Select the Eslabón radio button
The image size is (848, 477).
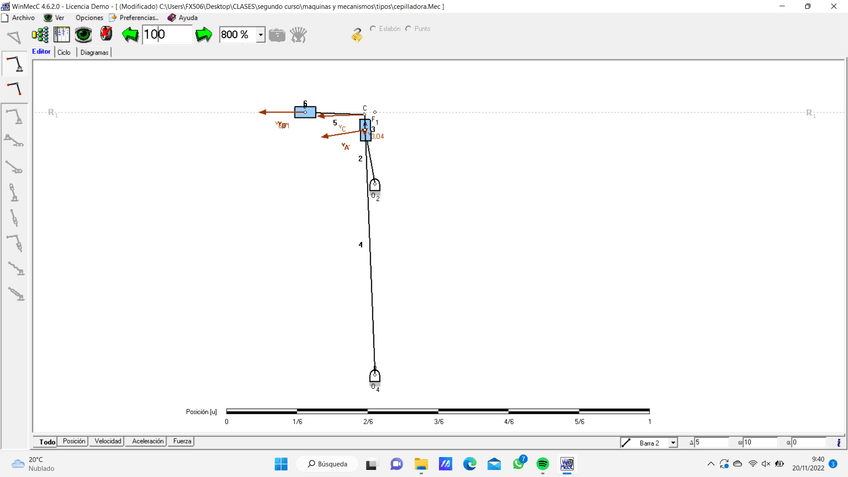[374, 29]
